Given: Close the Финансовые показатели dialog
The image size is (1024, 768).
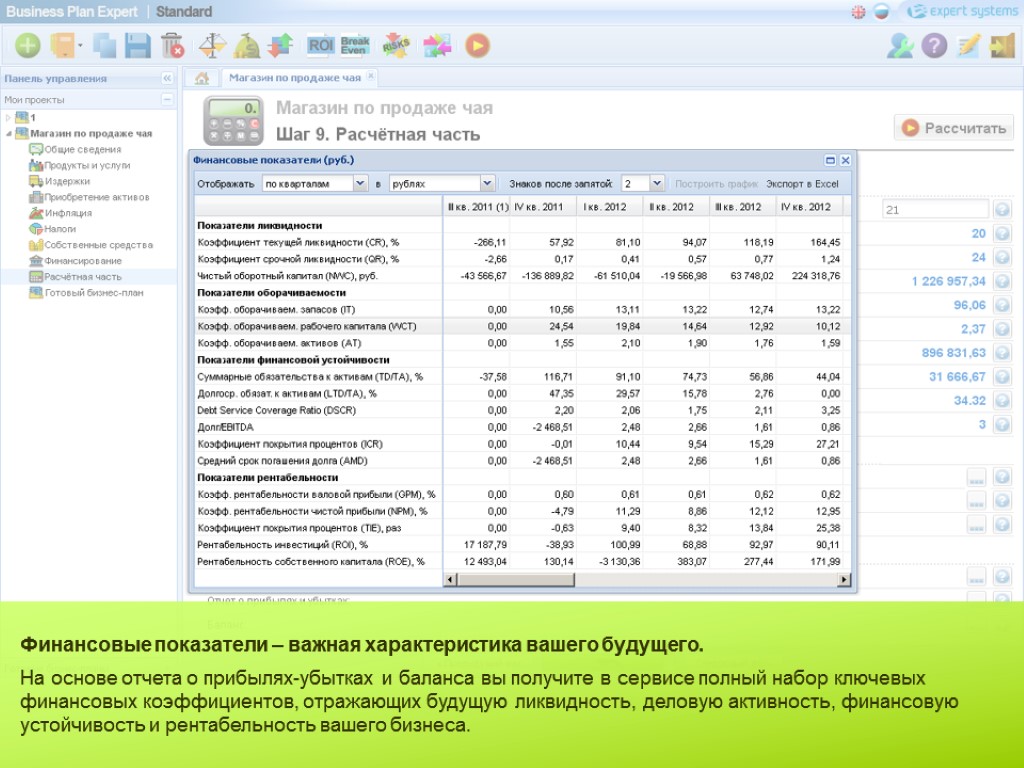Looking at the screenshot, I should [x=845, y=160].
